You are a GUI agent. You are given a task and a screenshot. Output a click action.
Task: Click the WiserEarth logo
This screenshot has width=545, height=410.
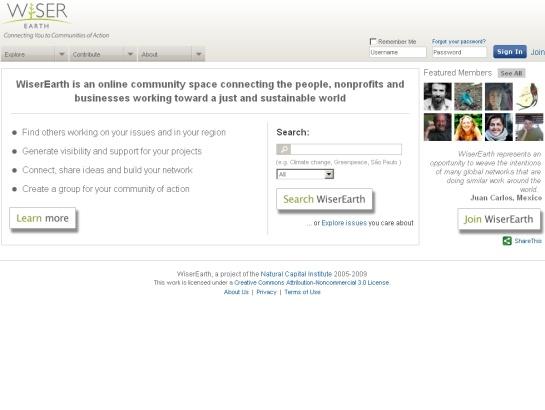pos(36,15)
